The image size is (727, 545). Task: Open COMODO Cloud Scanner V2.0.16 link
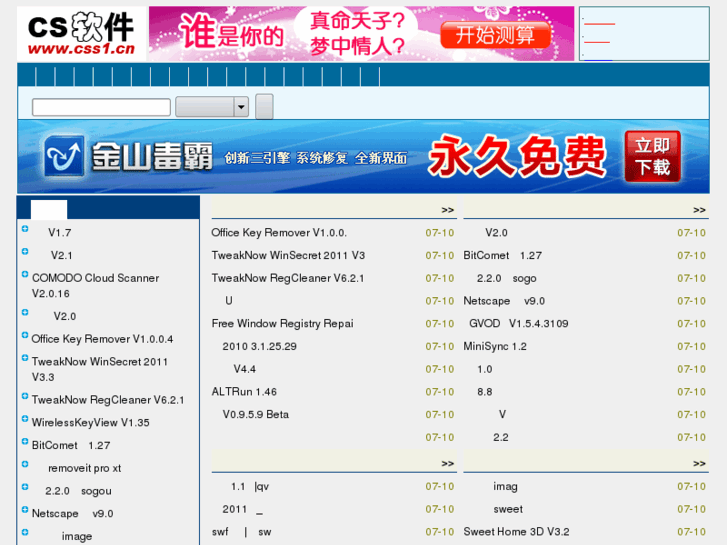tap(96, 286)
